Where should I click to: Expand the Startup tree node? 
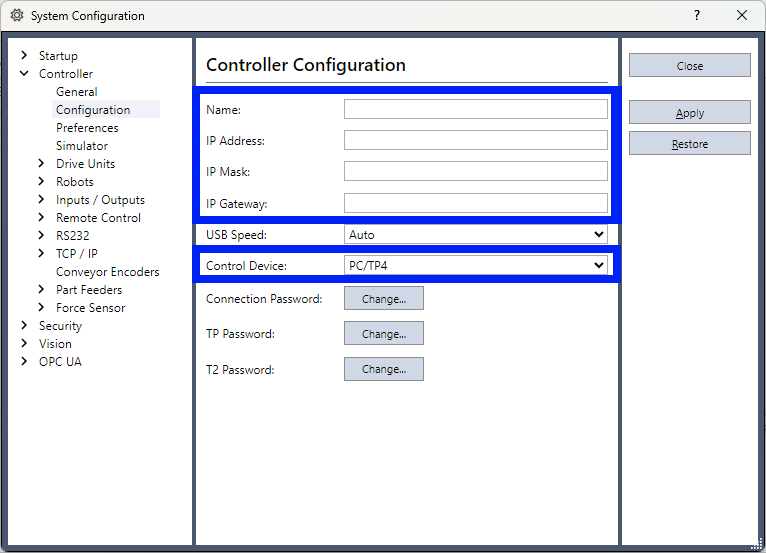pos(24,55)
